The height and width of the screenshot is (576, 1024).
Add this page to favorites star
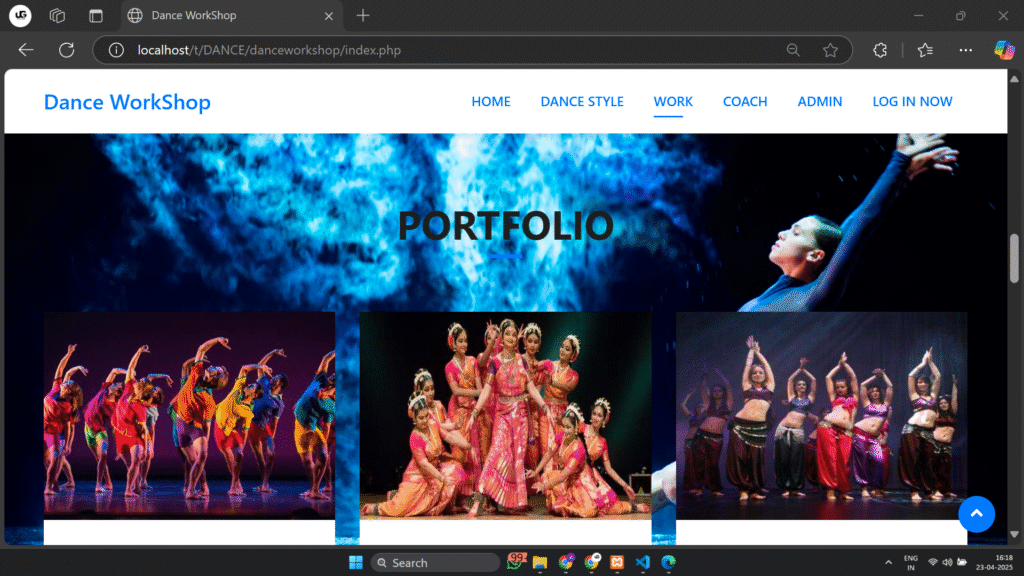[830, 50]
